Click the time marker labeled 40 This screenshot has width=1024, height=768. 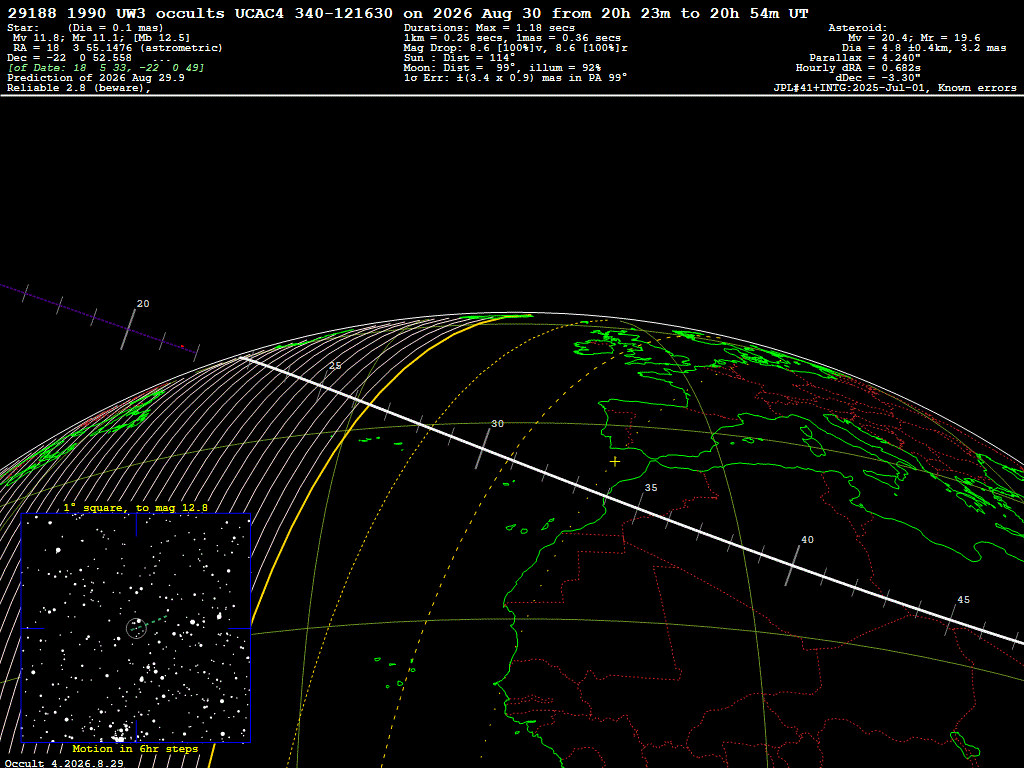coord(807,540)
